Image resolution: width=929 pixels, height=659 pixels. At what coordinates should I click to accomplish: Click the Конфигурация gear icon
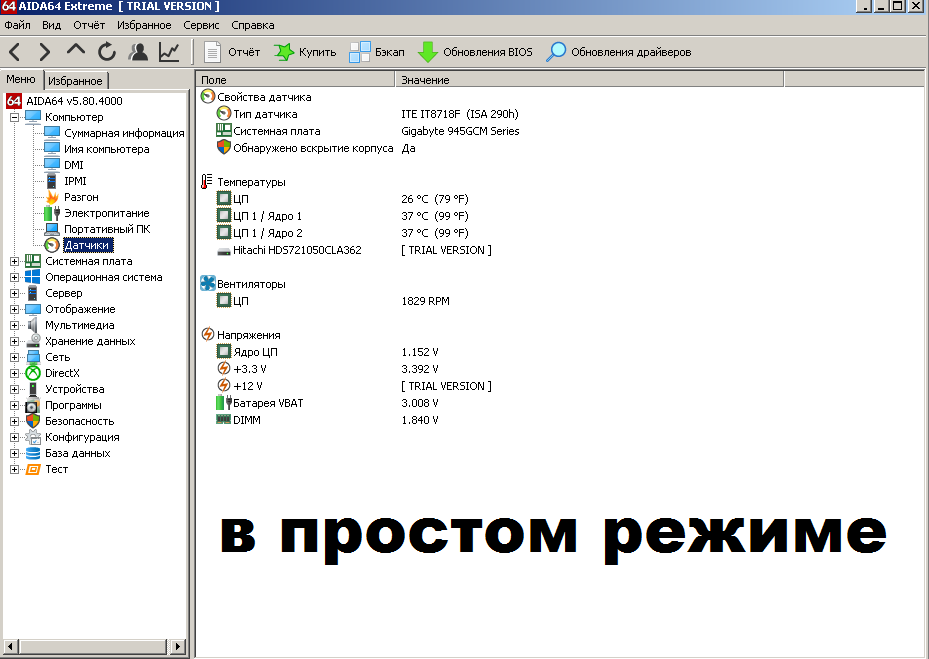33,437
